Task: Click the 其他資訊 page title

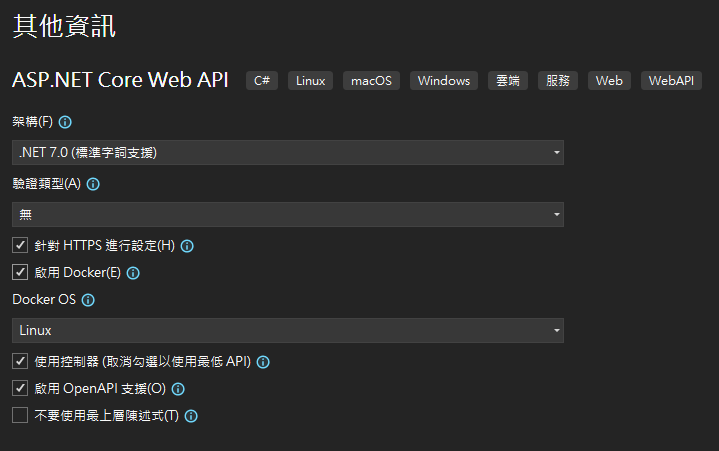Action: coord(64,26)
